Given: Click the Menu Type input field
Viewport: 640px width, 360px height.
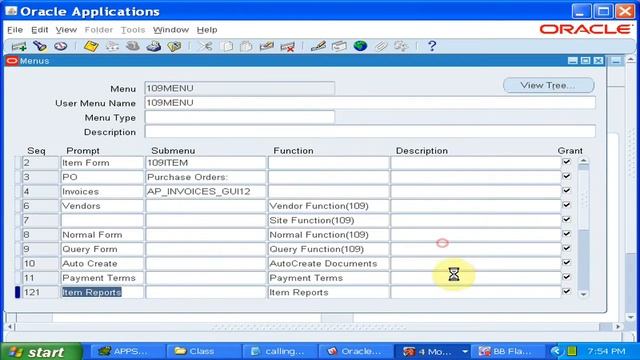Looking at the screenshot, I should click(x=240, y=118).
